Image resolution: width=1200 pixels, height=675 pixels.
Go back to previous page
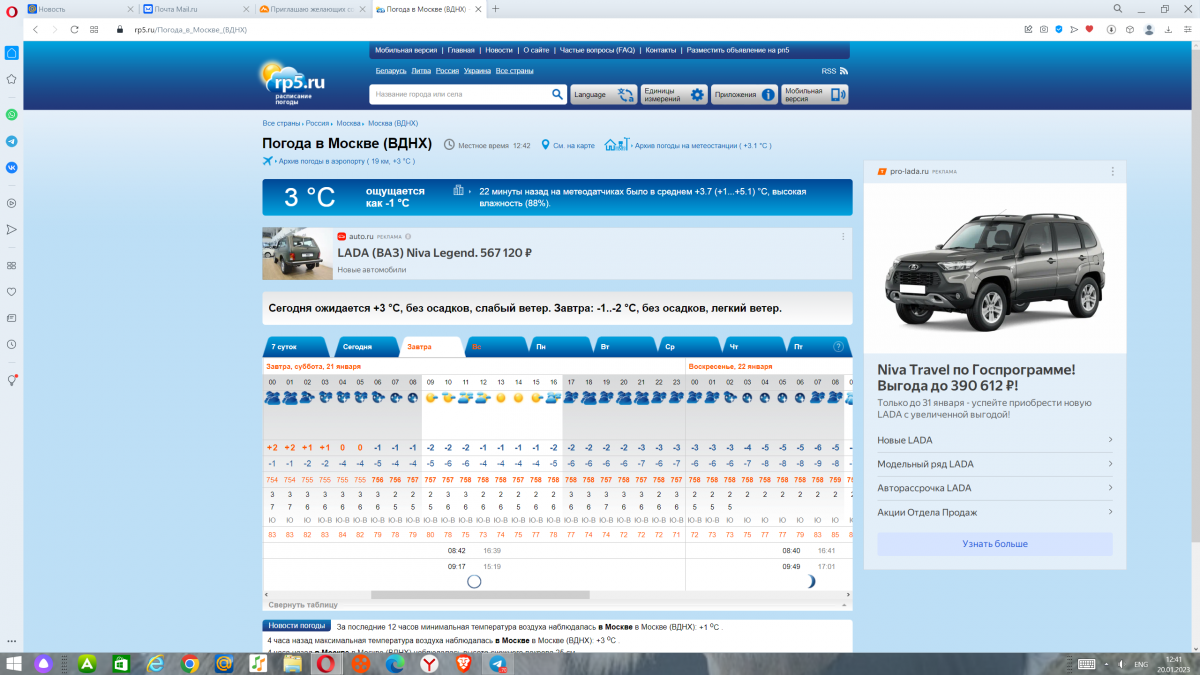pyautogui.click(x=36, y=29)
